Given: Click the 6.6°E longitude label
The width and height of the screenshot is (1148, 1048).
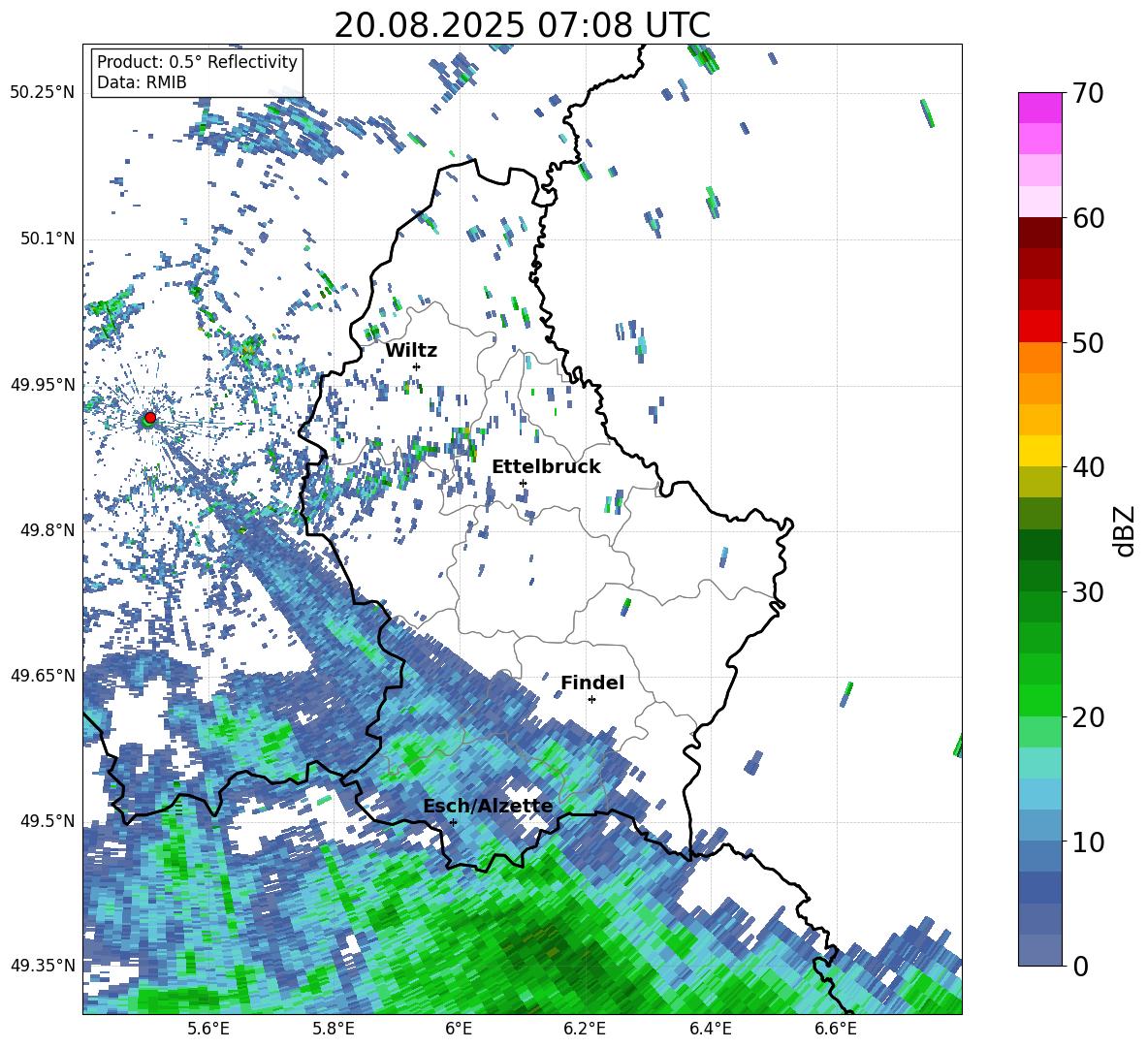Looking at the screenshot, I should click(836, 1029).
